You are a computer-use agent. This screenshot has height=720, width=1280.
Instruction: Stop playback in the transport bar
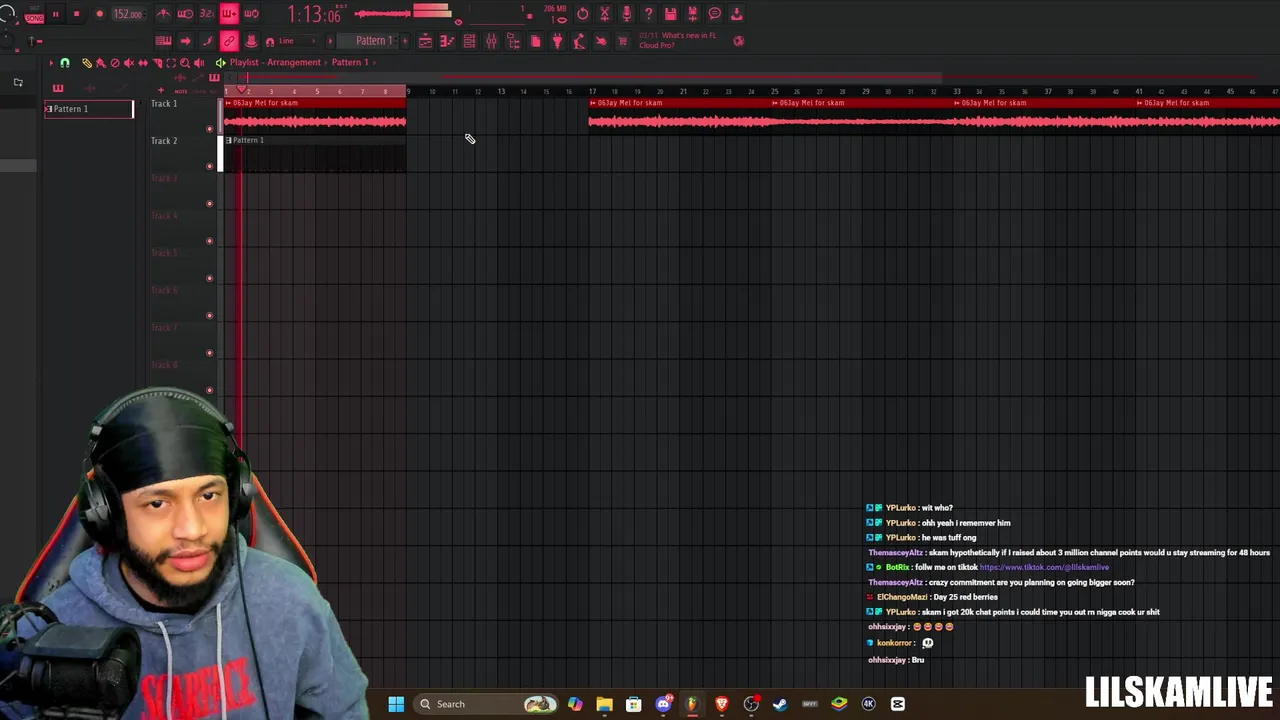[x=76, y=14]
